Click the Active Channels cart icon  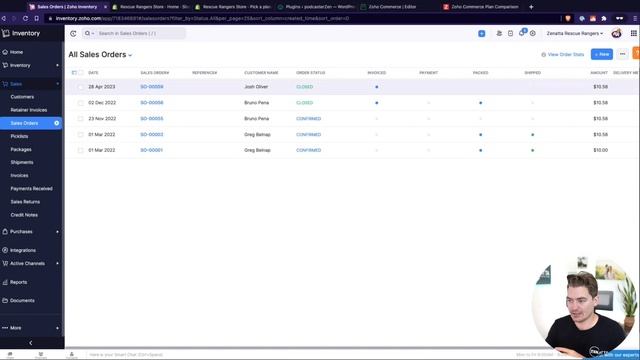pyautogui.click(x=5, y=263)
